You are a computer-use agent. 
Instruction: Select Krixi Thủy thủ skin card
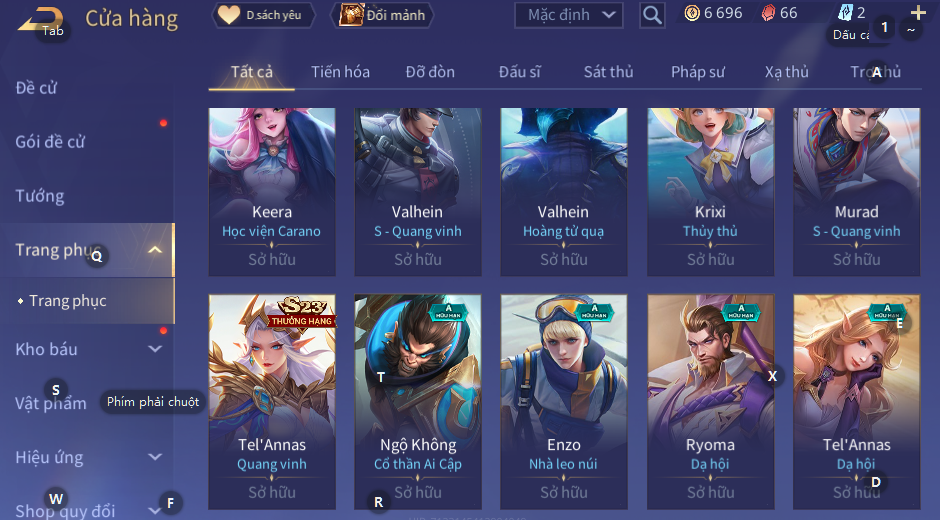pos(710,192)
